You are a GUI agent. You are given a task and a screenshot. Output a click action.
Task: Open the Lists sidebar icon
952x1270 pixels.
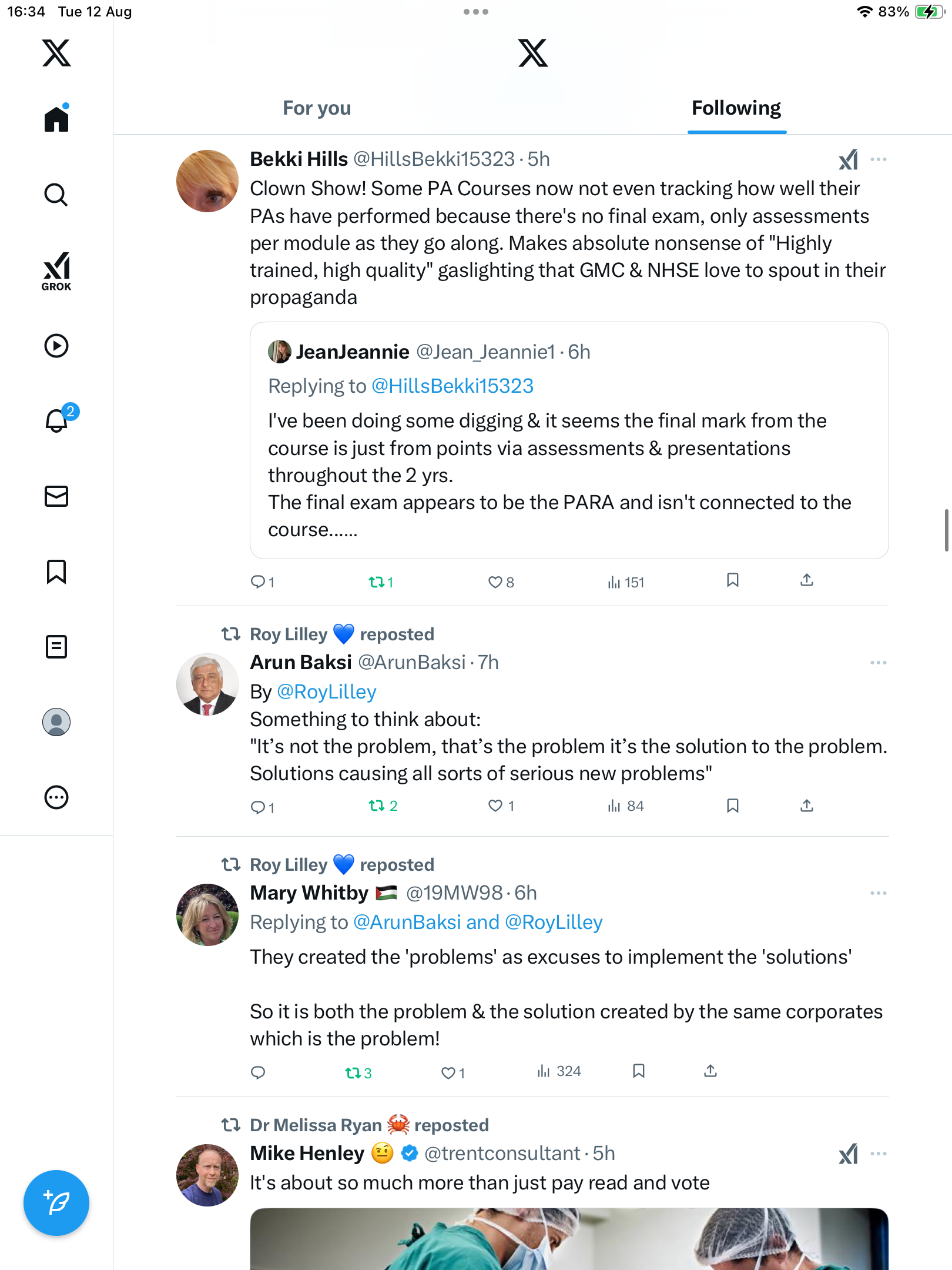[56, 647]
